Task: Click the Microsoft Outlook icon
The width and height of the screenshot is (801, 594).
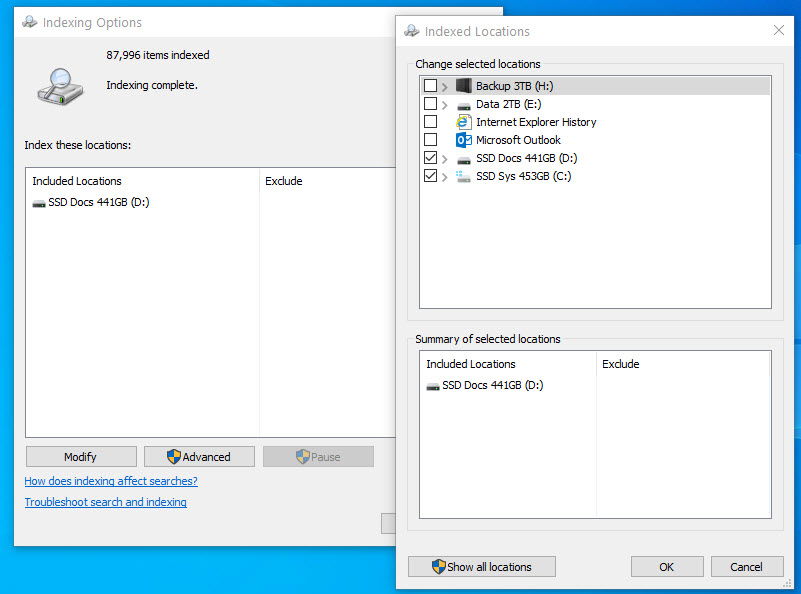Action: [463, 140]
